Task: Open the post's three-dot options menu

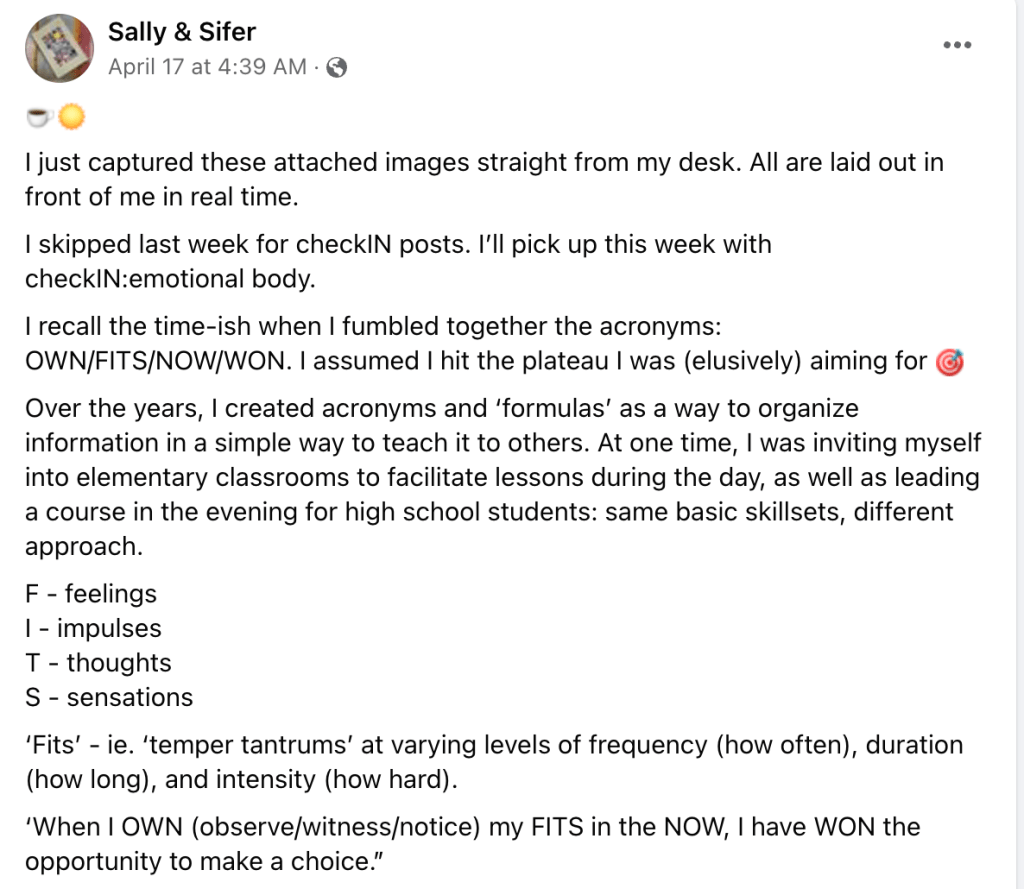Action: pyautogui.click(x=957, y=46)
